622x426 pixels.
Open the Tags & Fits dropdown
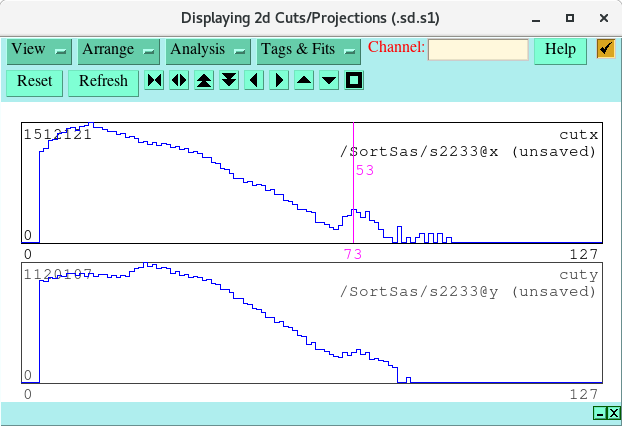tap(308, 50)
